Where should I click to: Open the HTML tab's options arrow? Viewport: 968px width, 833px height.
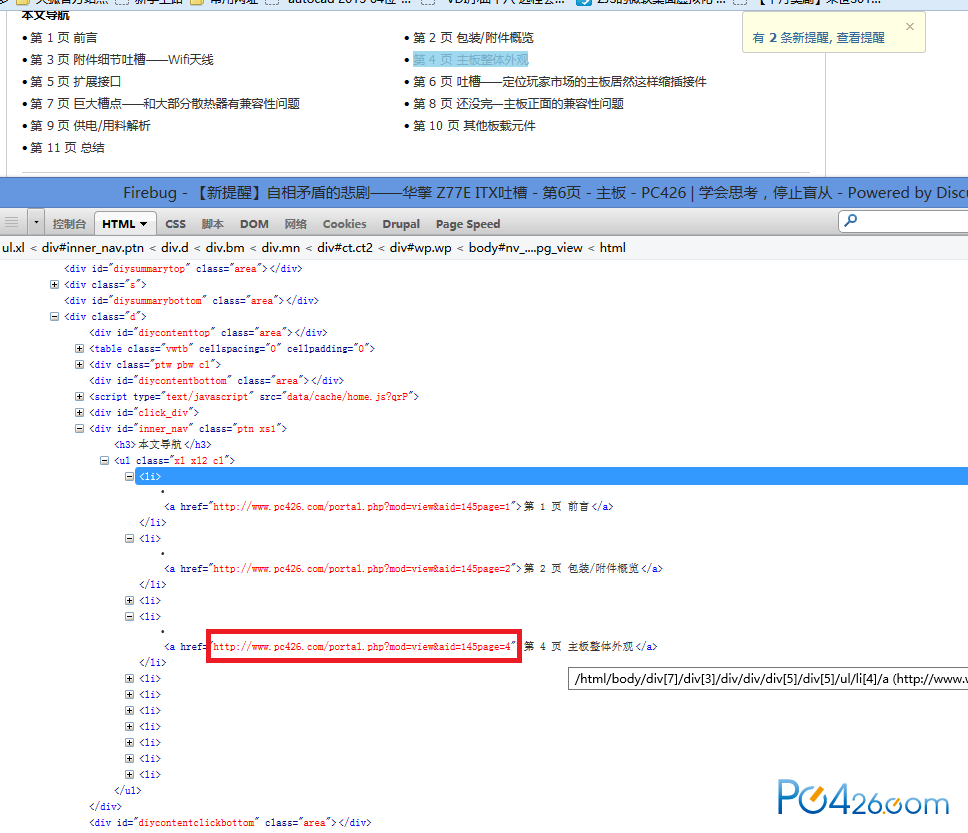click(x=144, y=224)
